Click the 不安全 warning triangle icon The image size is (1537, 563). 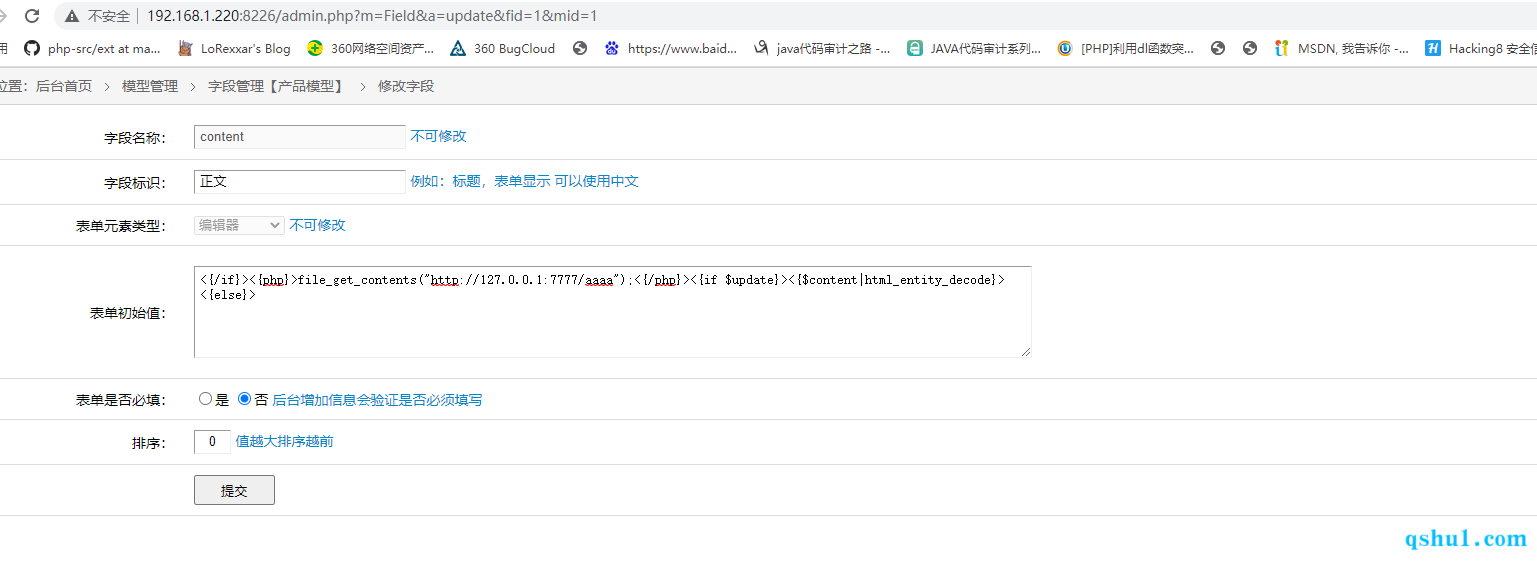point(72,16)
